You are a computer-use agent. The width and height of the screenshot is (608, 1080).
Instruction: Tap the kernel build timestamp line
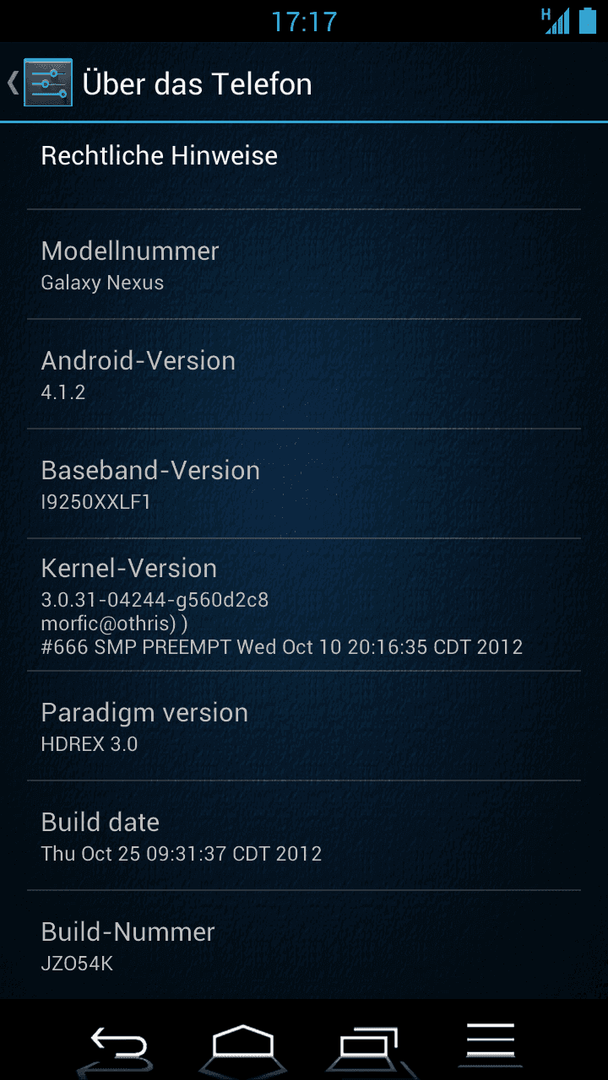click(282, 647)
